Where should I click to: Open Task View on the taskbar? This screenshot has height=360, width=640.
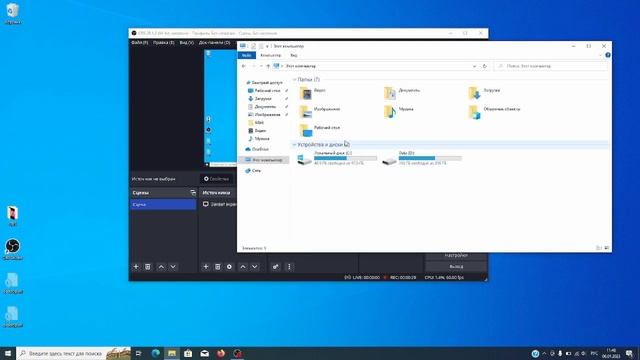click(139, 353)
